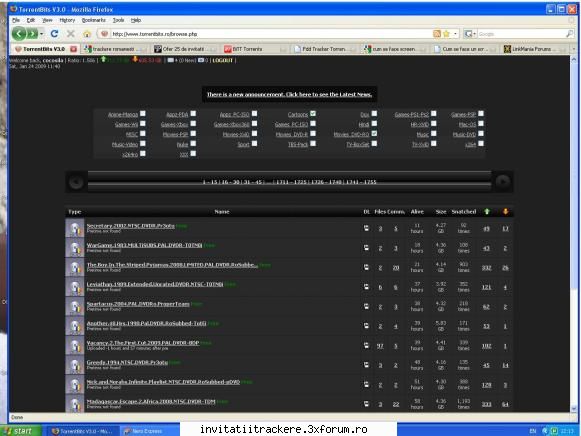Click next page round button on pager

pos(503,182)
